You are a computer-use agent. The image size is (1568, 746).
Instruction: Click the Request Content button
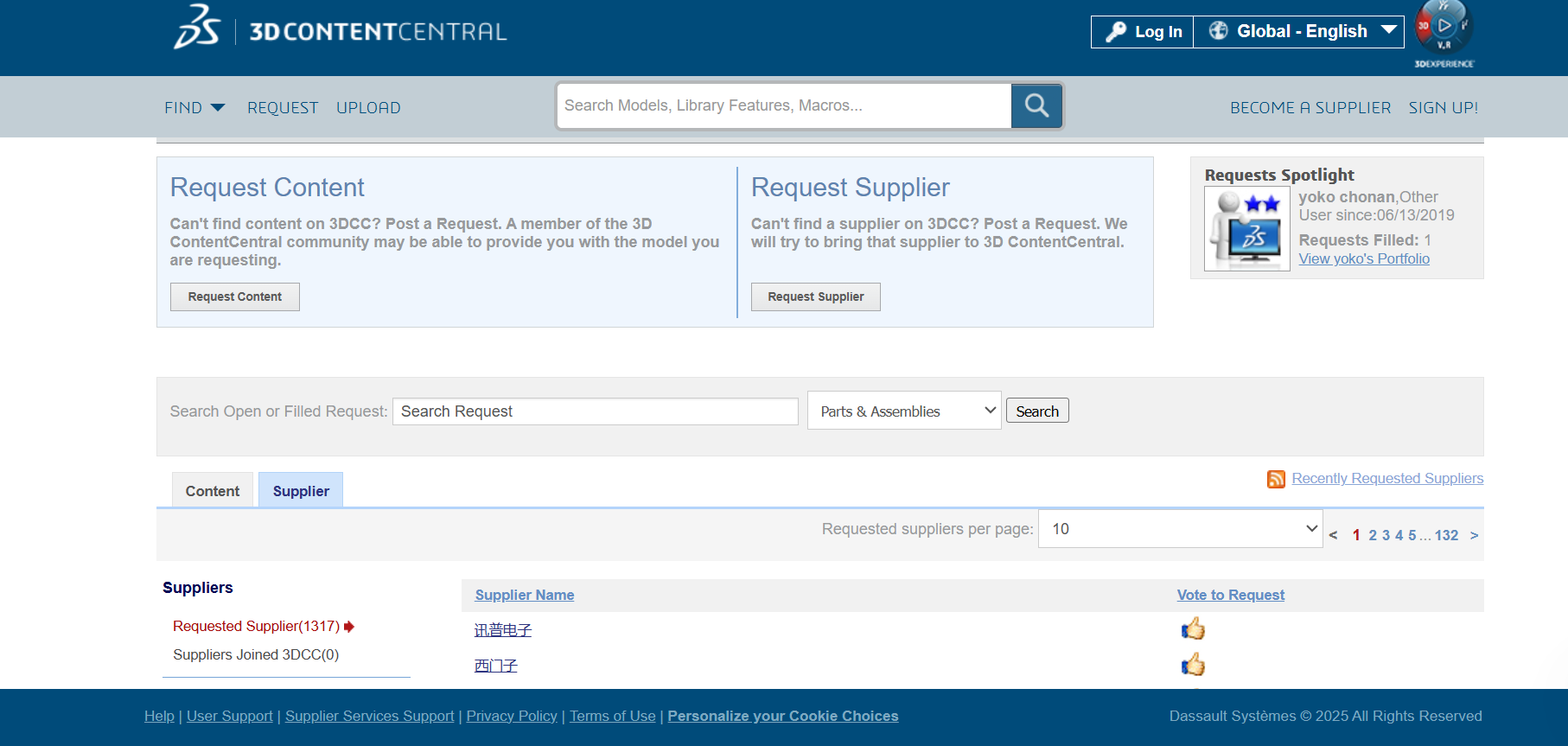(235, 296)
